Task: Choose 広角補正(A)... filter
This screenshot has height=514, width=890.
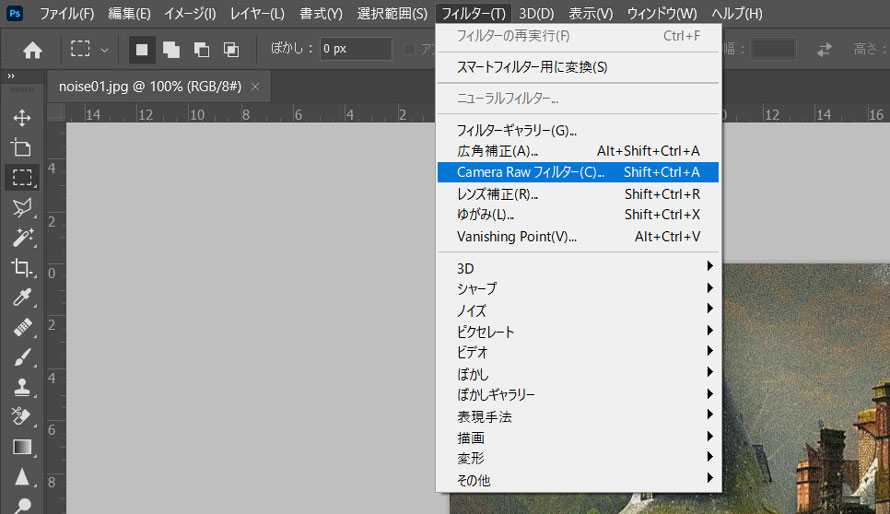Action: pos(578,151)
